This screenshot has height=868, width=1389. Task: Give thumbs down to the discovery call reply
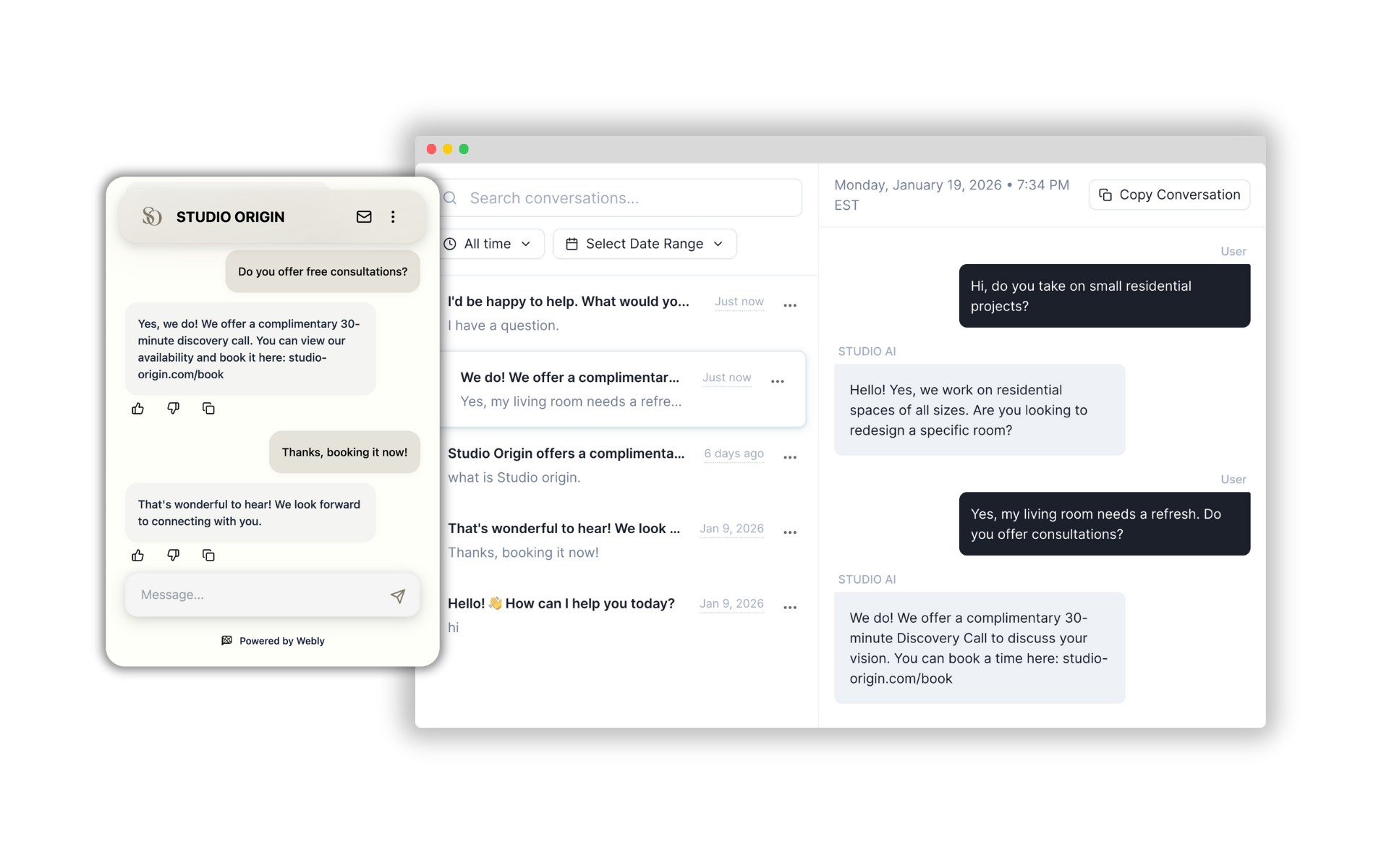coord(173,409)
